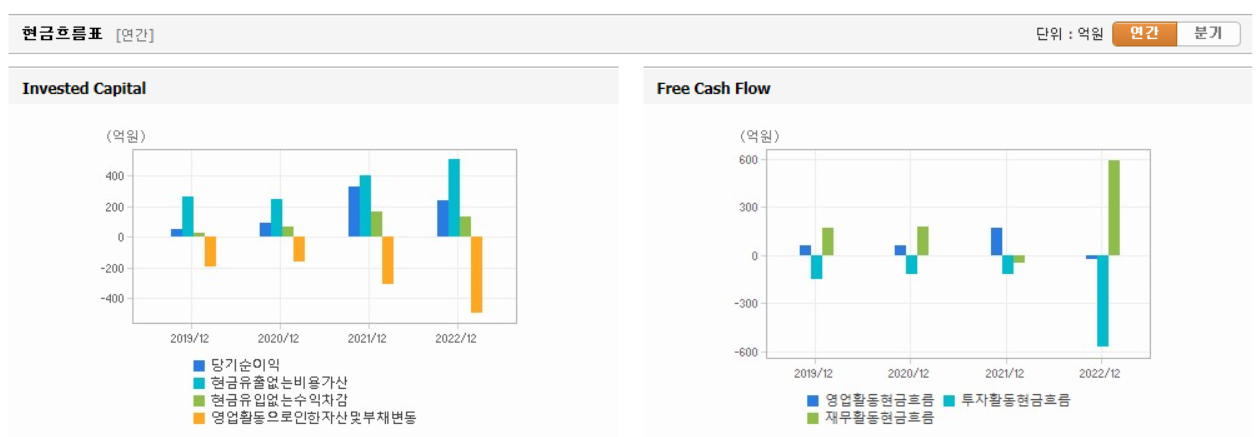Click the Invested Capital section heading

tap(84, 88)
